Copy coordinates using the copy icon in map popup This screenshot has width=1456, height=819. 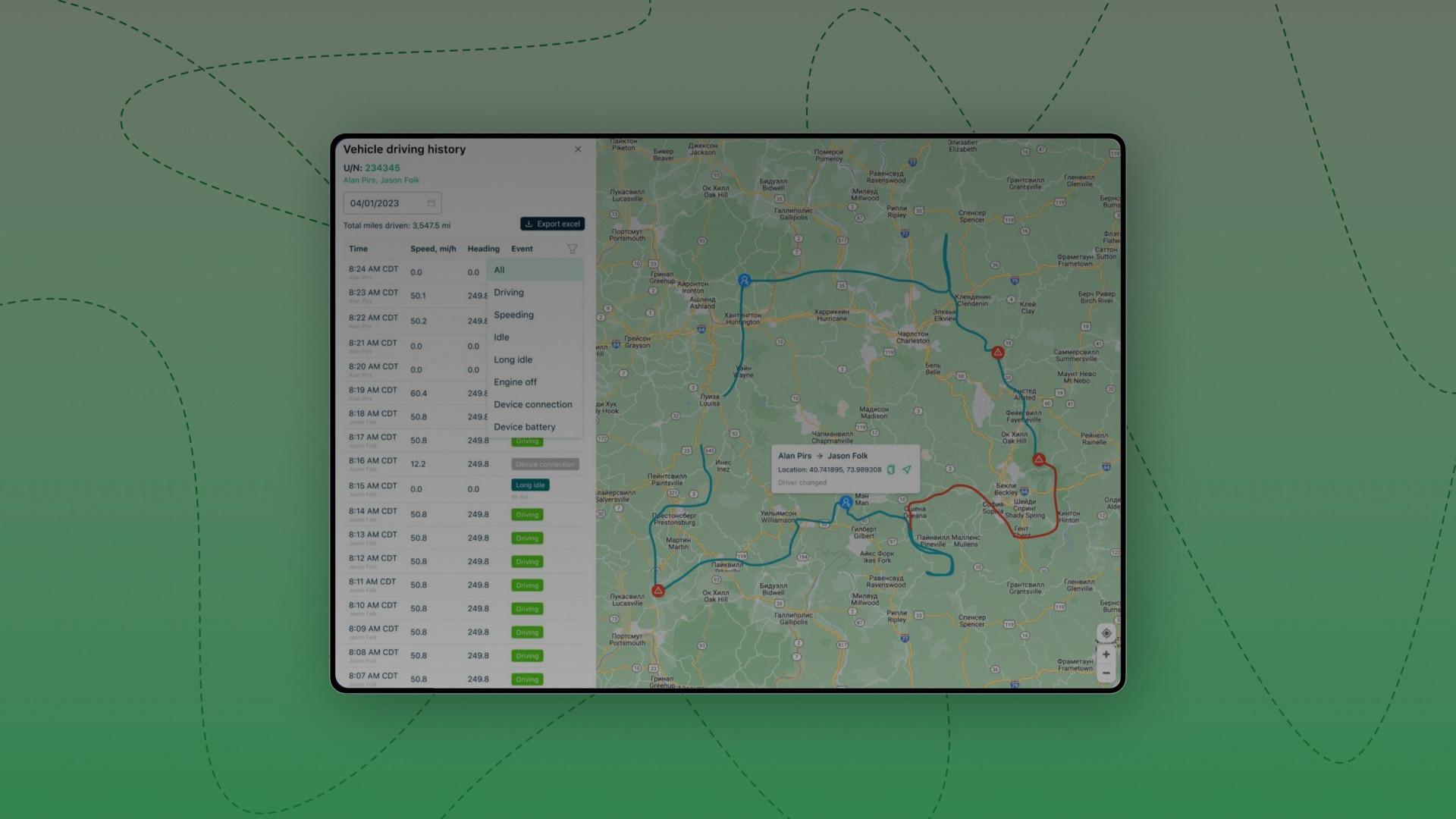[893, 469]
